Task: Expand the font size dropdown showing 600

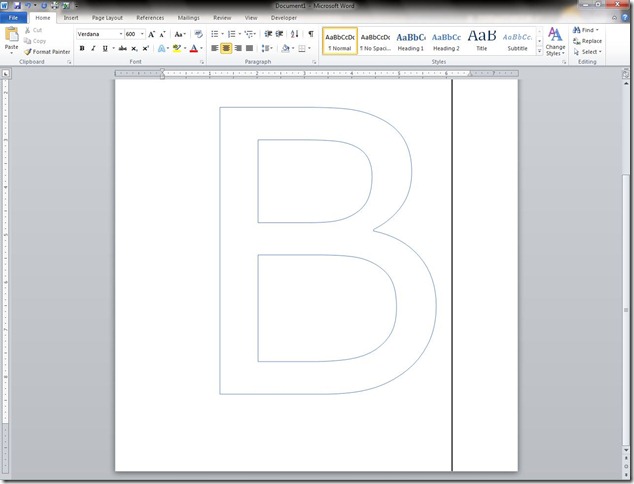Action: click(x=142, y=34)
